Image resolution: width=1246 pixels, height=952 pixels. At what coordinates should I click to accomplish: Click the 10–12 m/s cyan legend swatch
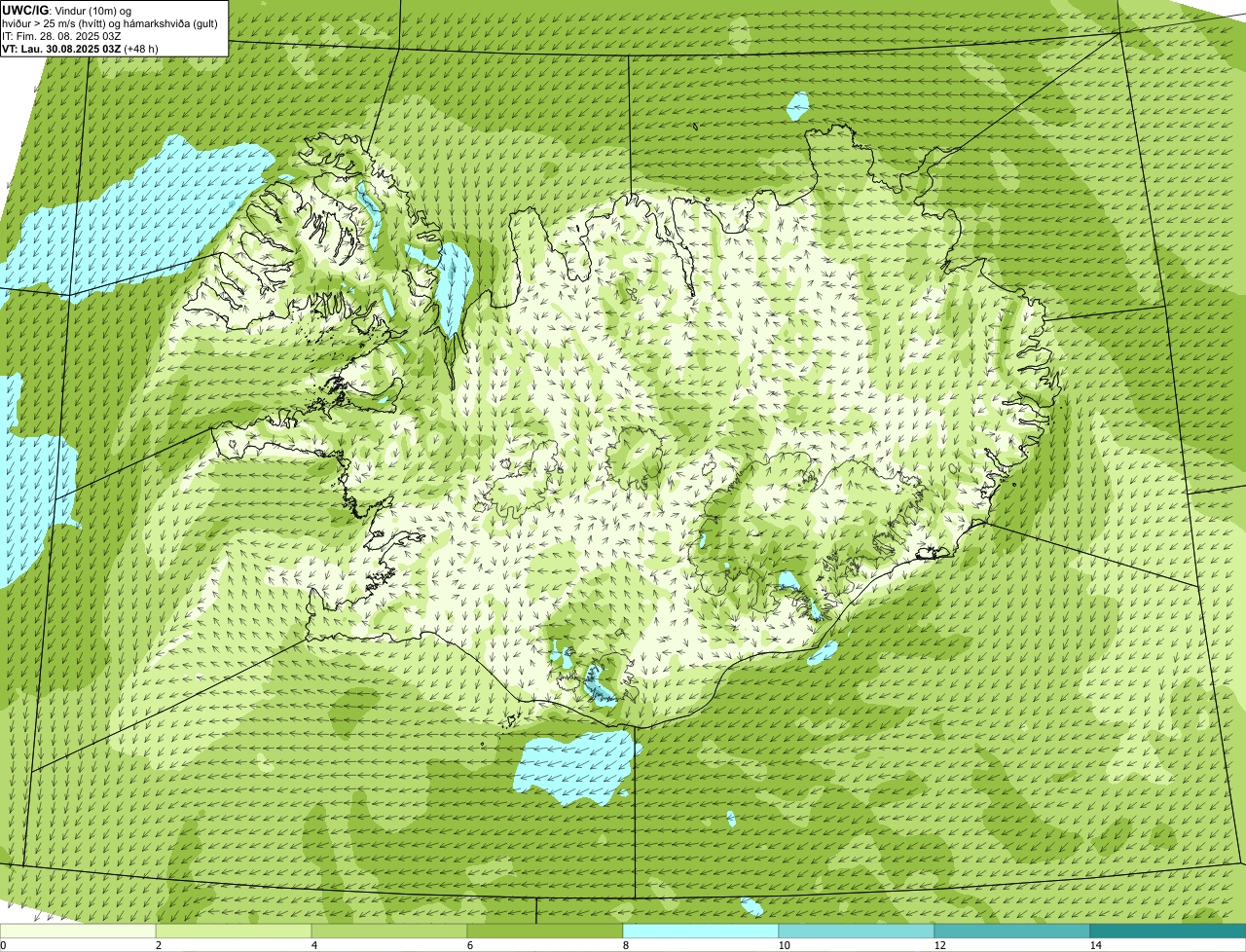pos(857,931)
